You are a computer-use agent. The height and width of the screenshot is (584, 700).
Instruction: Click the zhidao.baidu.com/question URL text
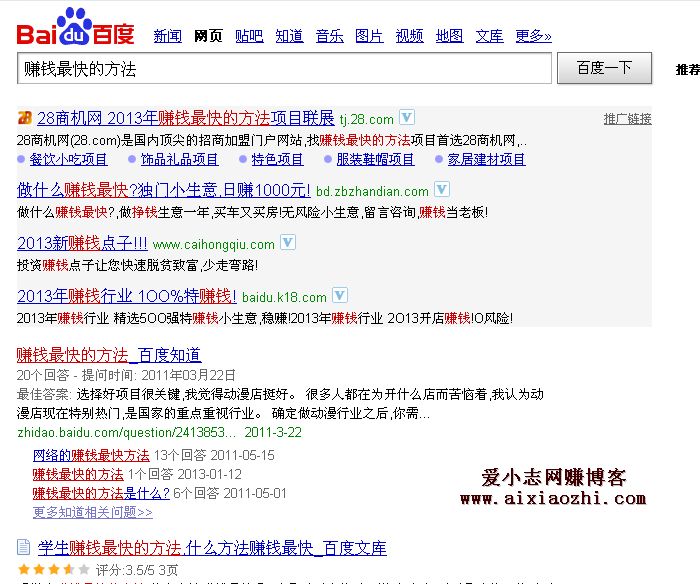(127, 433)
